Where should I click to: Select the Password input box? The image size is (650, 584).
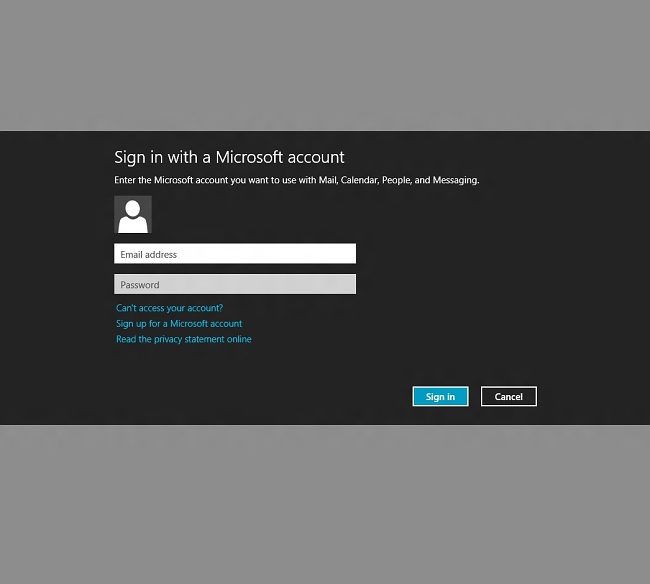(235, 284)
